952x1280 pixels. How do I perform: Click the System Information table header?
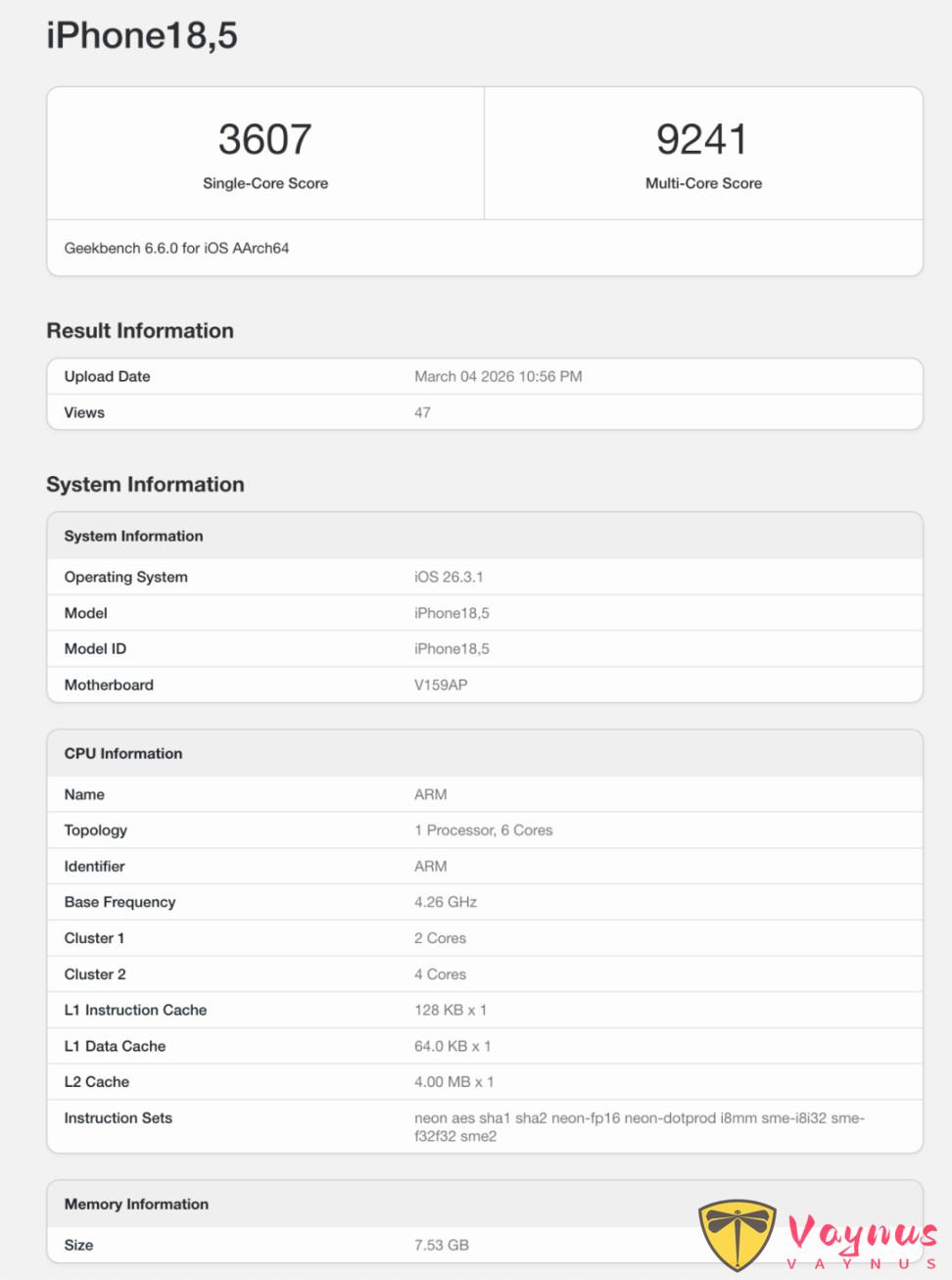coord(134,537)
